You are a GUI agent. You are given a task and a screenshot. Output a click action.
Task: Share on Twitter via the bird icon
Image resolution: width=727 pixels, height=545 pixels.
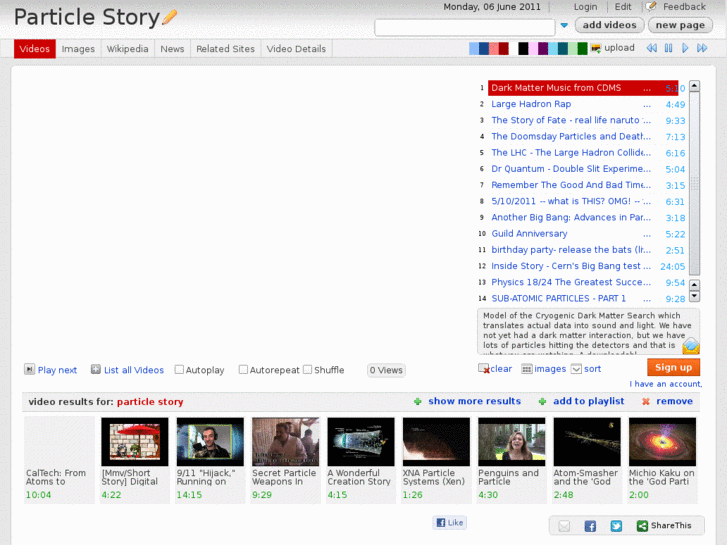(x=616, y=526)
